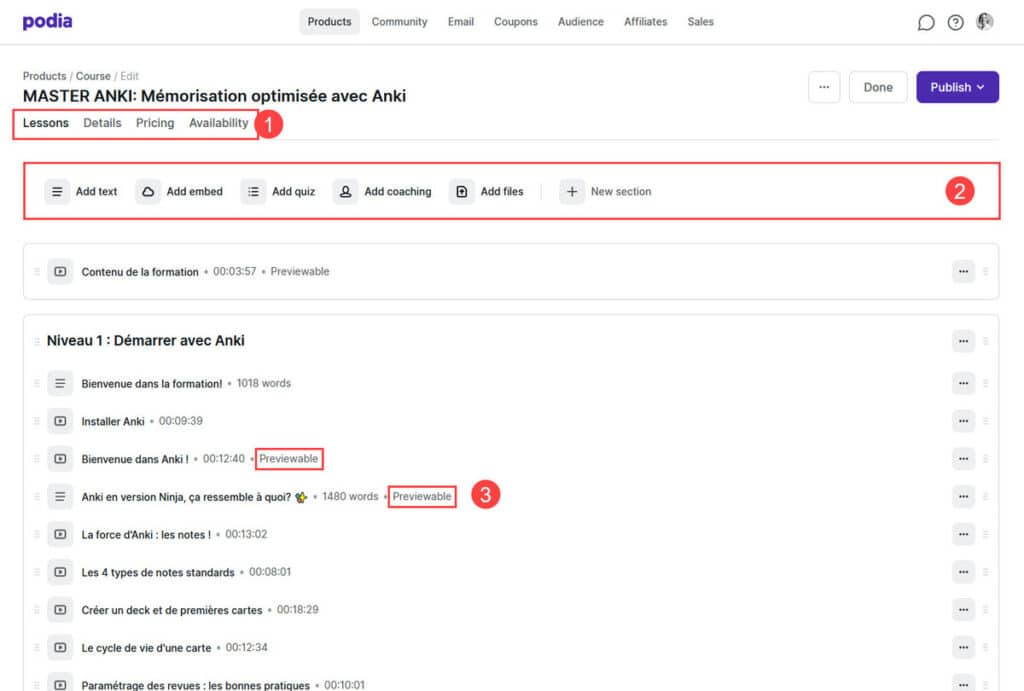Open lesson Paramétrage des revues
The height and width of the screenshot is (691, 1024).
195,684
